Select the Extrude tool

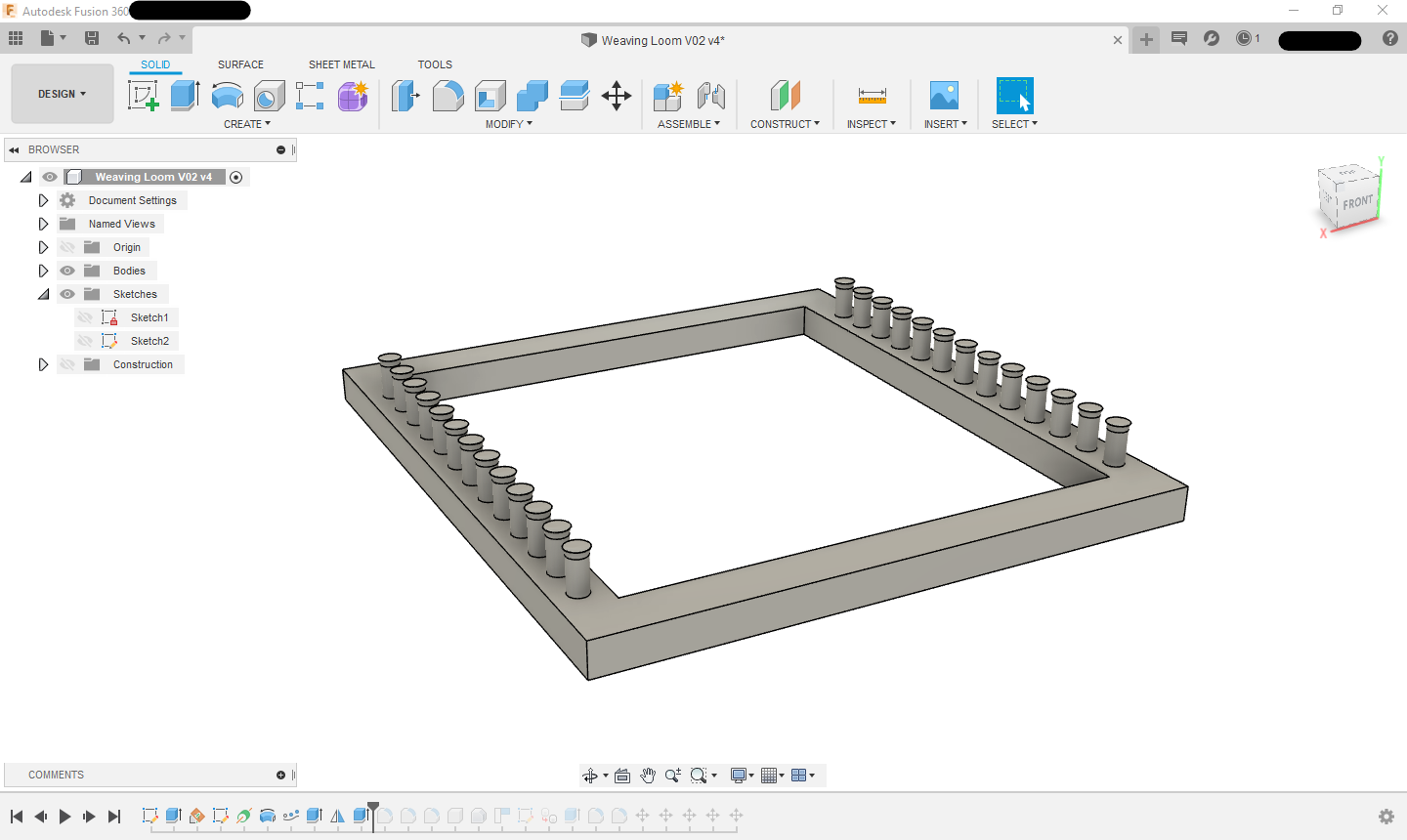(x=185, y=96)
